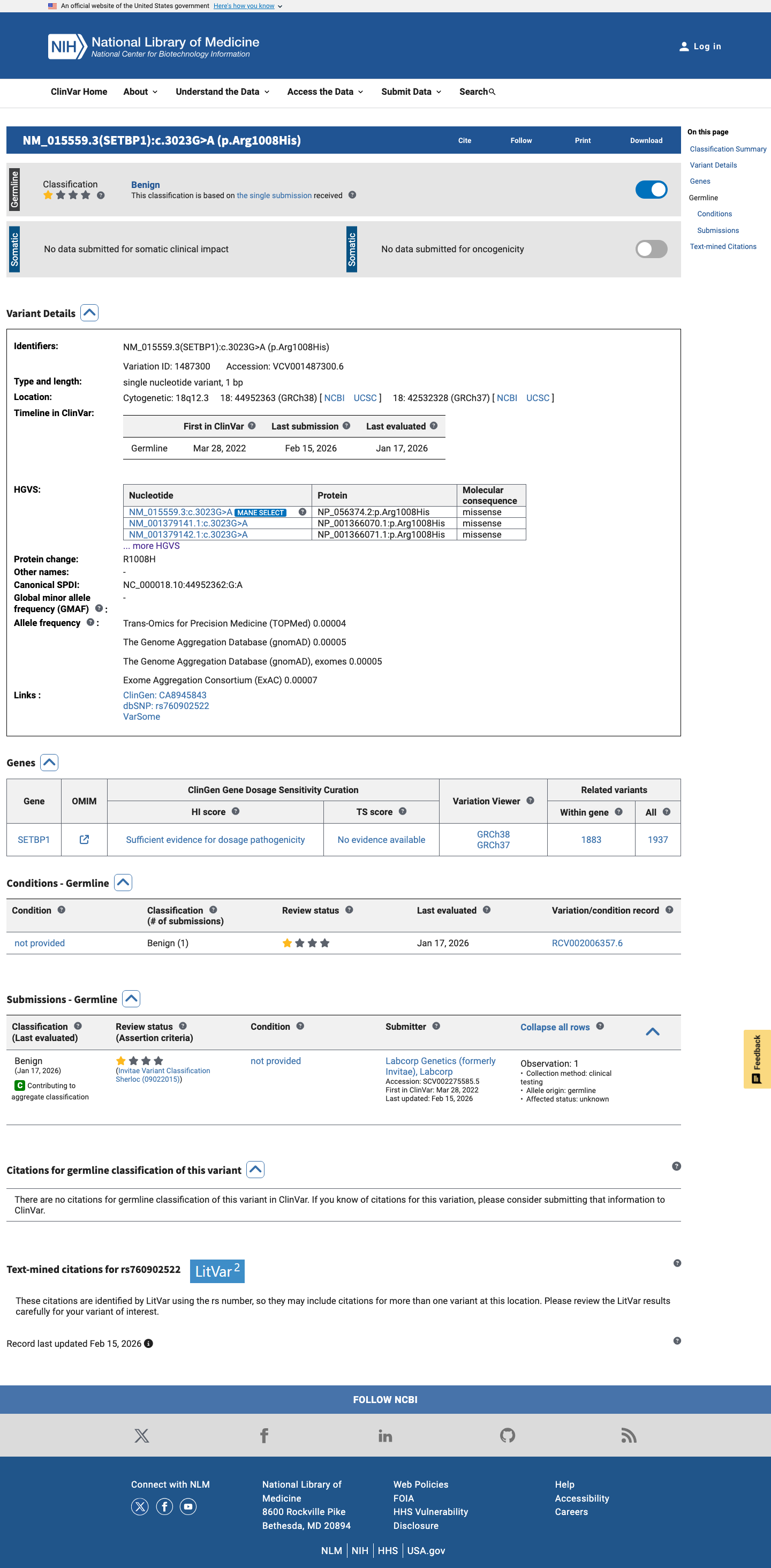The image size is (771, 1568).
Task: Jump to Classification Summary on this page
Action: tap(728, 149)
